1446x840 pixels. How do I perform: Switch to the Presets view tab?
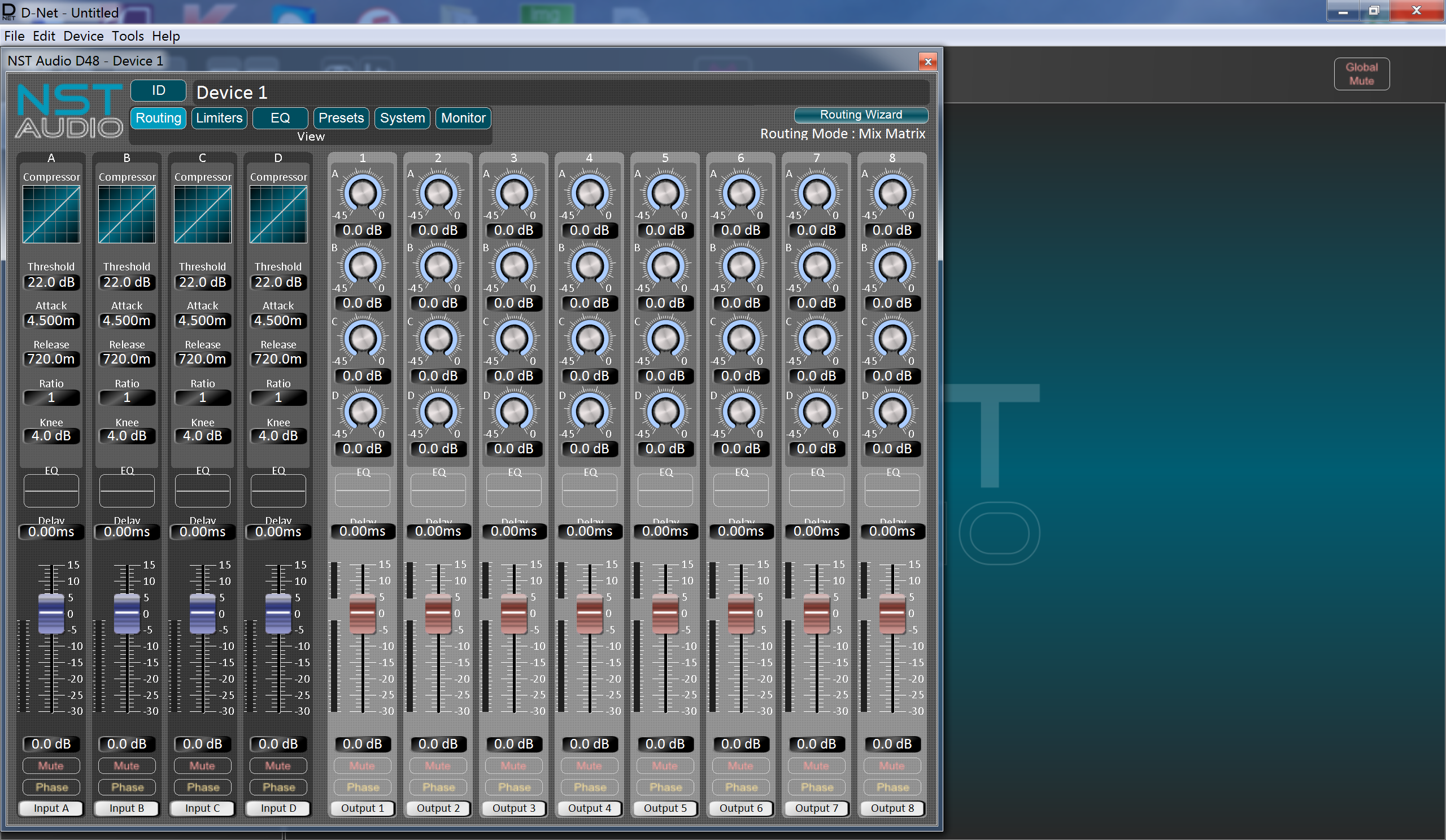[341, 118]
